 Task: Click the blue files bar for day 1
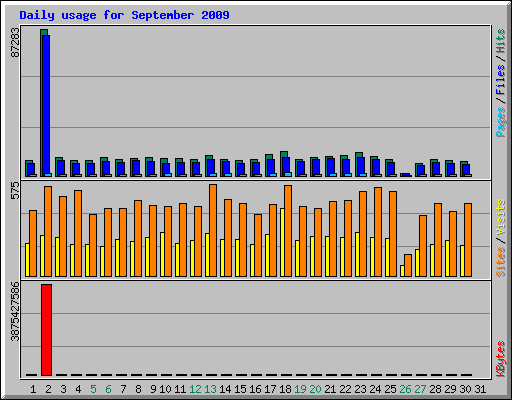tap(31, 169)
